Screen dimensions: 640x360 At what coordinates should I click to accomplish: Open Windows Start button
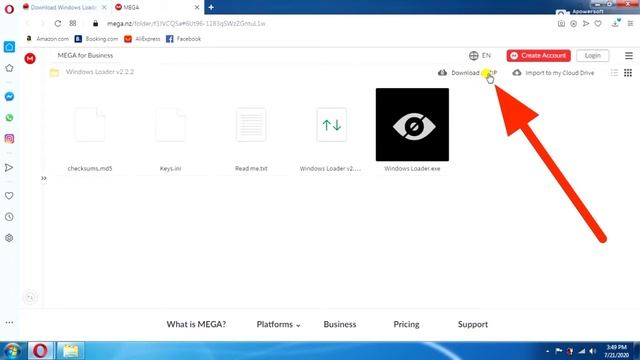click(x=12, y=351)
